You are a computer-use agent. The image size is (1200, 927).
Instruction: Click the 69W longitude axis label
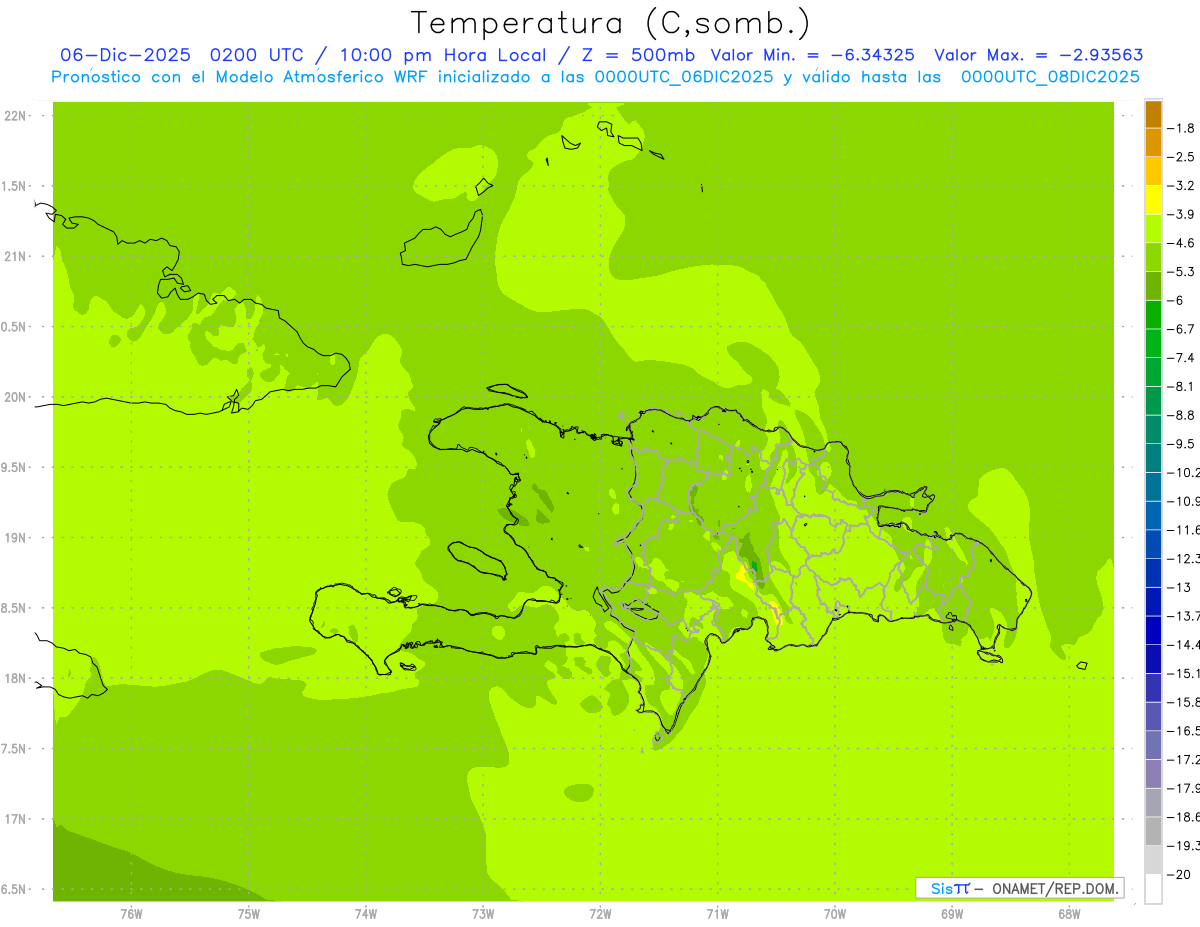pyautogui.click(x=952, y=914)
